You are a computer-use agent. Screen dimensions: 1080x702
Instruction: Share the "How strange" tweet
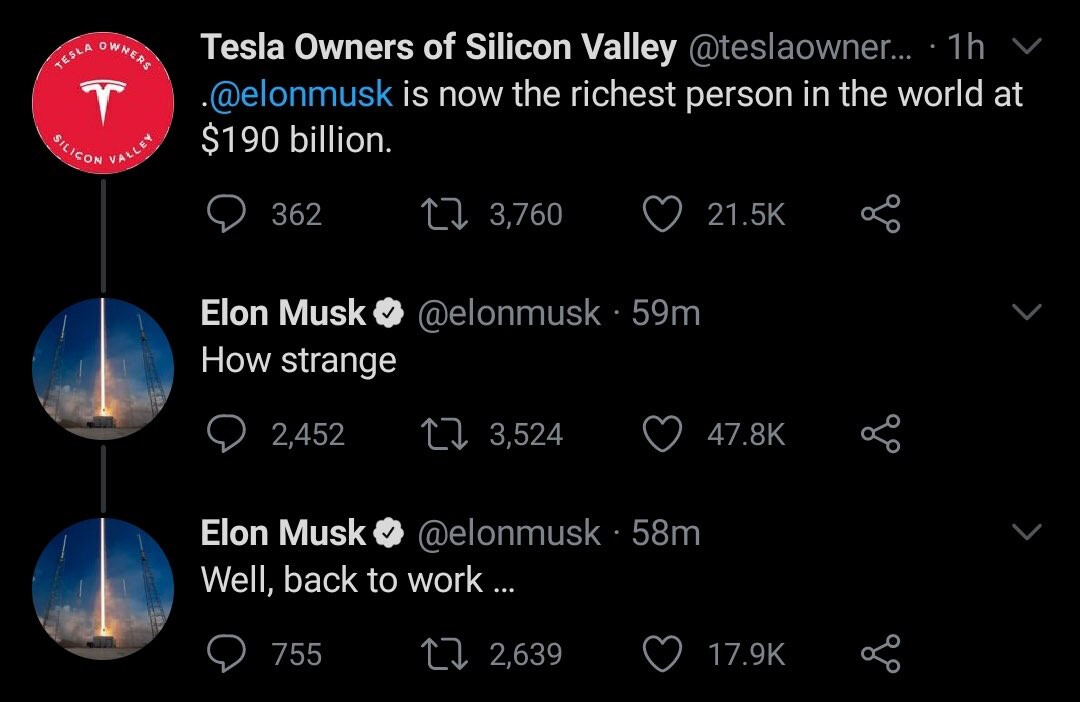coord(880,433)
